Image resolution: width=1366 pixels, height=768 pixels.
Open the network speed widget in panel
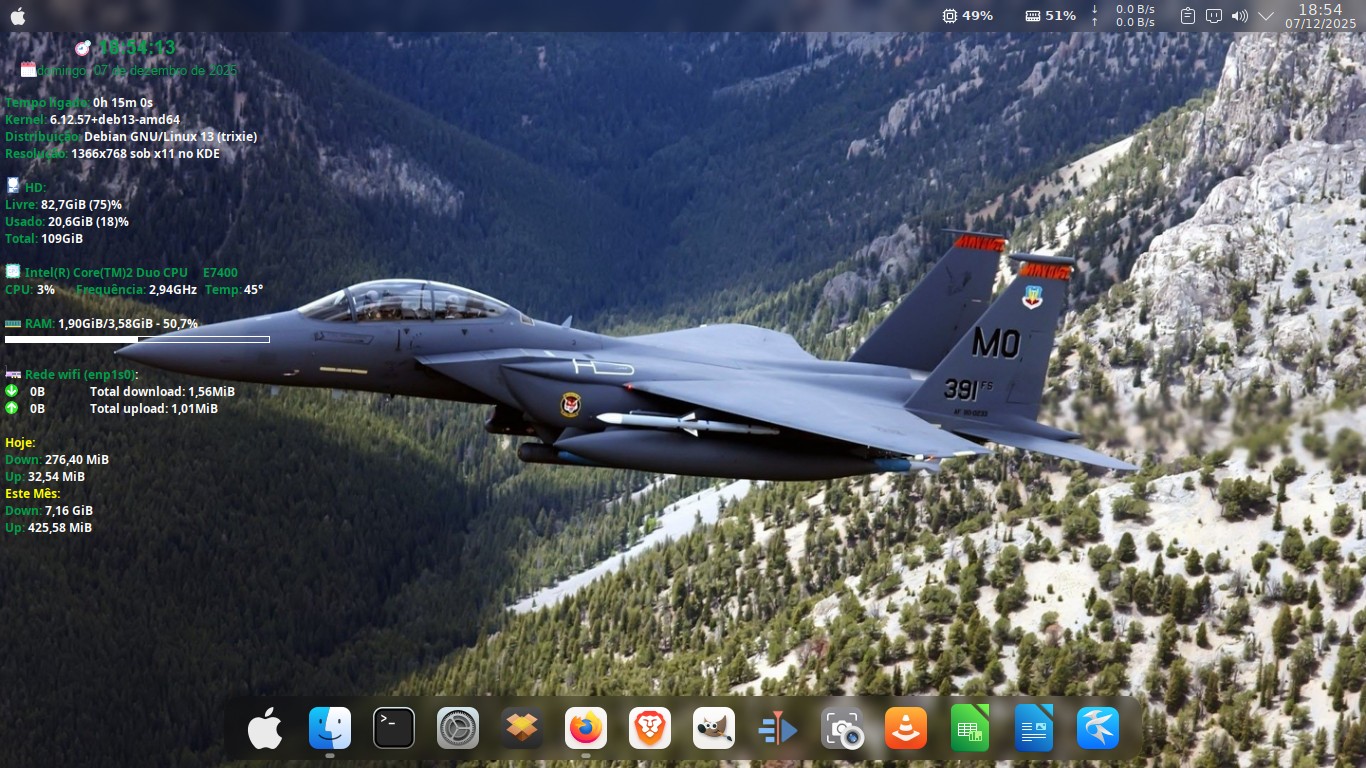(x=1124, y=16)
